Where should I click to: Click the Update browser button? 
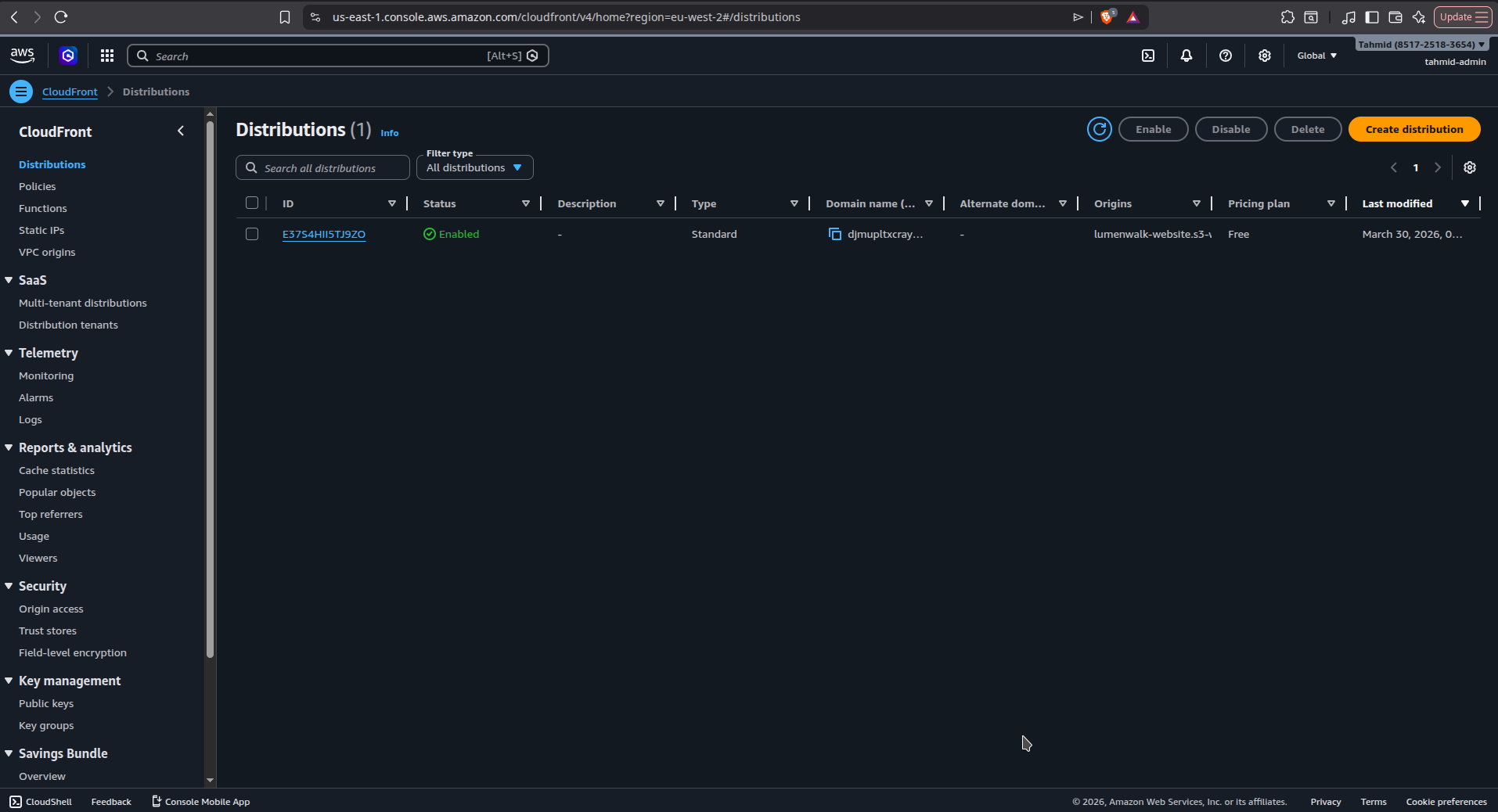(1463, 17)
